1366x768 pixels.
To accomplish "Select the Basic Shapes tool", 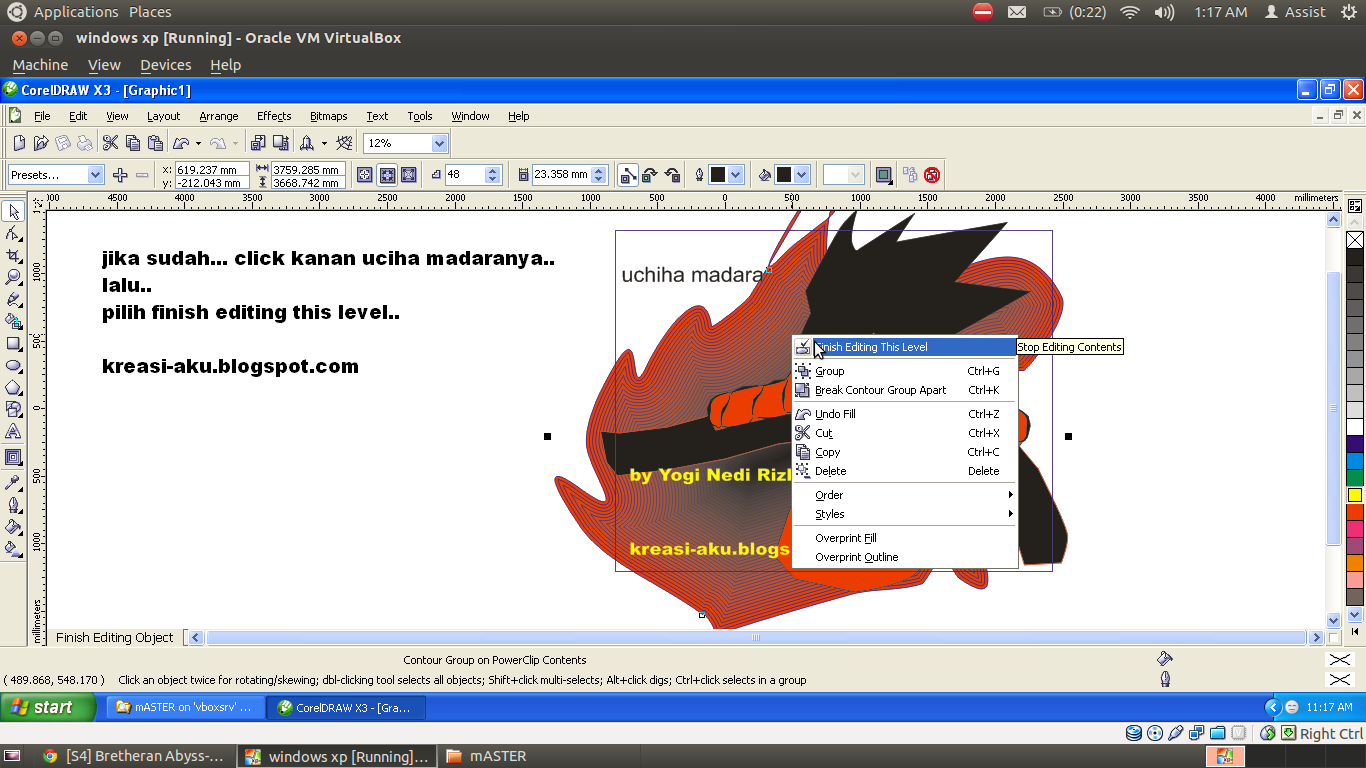I will 14,409.
